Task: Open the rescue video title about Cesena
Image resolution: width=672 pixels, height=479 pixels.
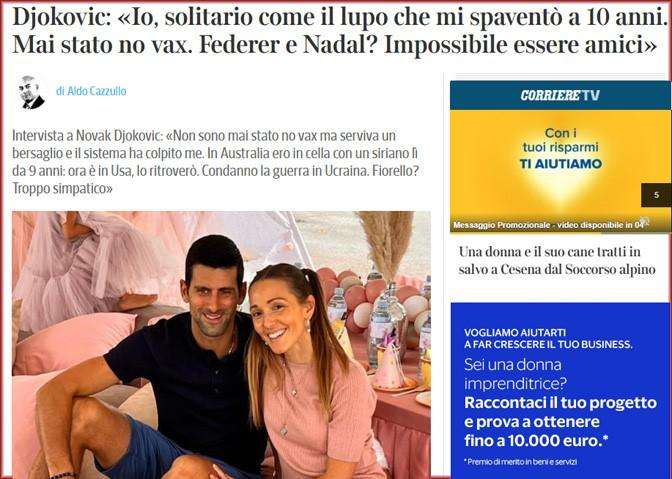Action: click(557, 260)
